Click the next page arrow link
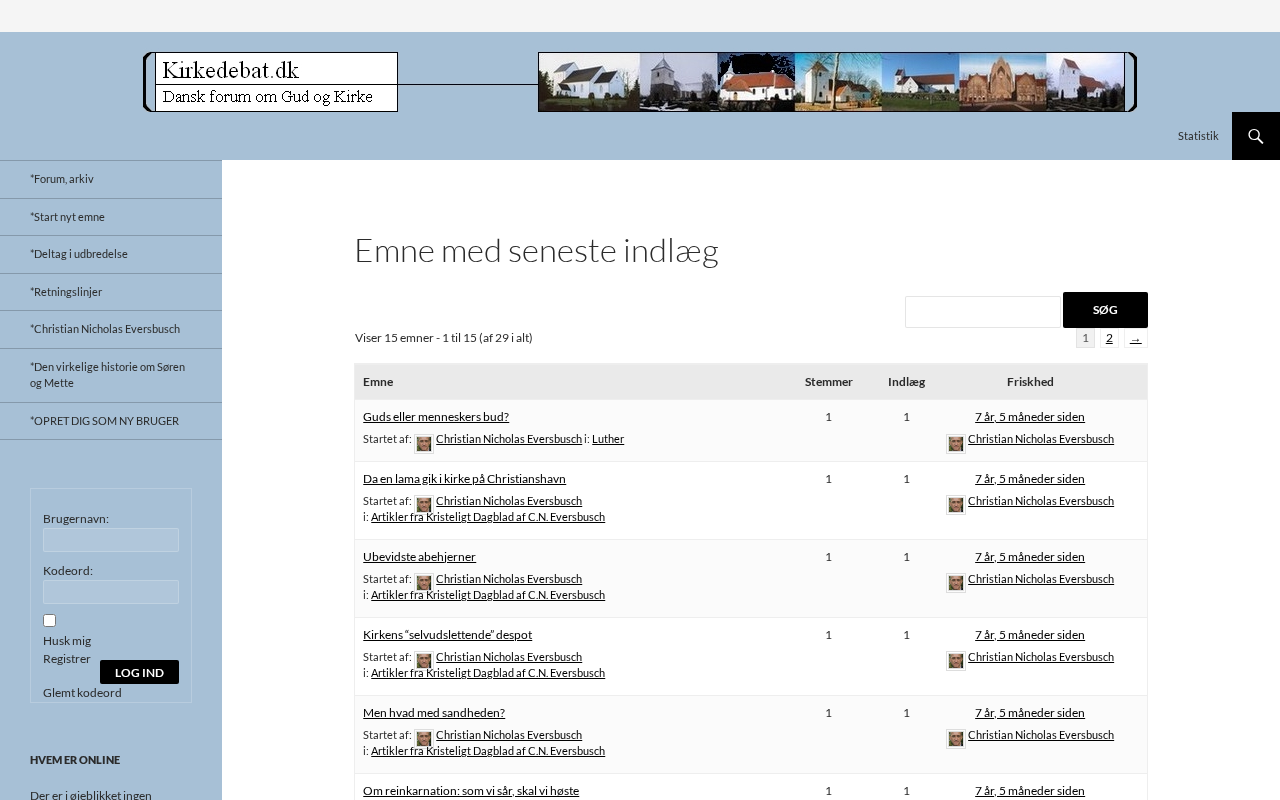Image resolution: width=1280 pixels, height=800 pixels. (x=1135, y=338)
